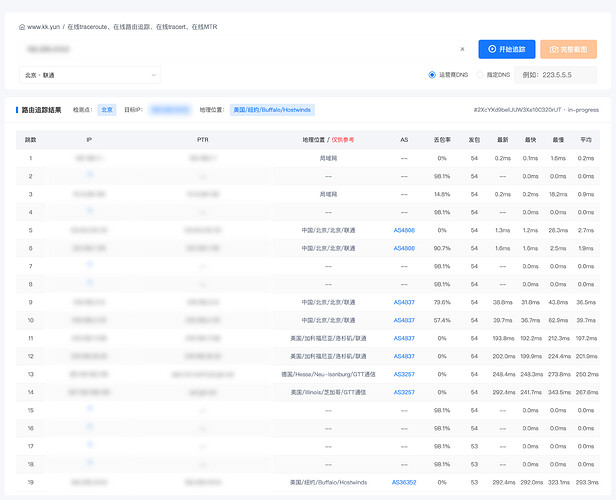The height and width of the screenshot is (500, 616).
Task: Click the 193.8ms latest value in hop 11
Action: pos(503,338)
